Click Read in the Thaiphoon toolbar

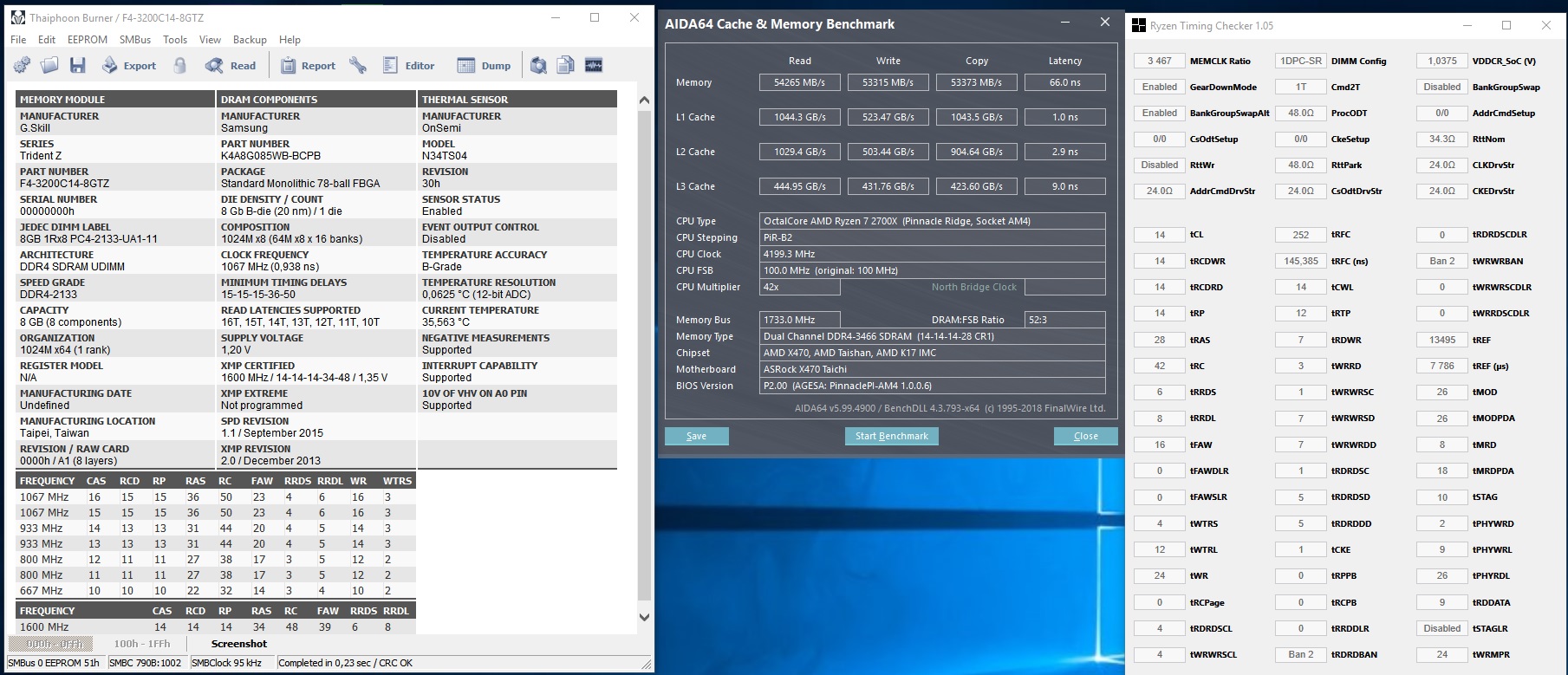pos(231,65)
